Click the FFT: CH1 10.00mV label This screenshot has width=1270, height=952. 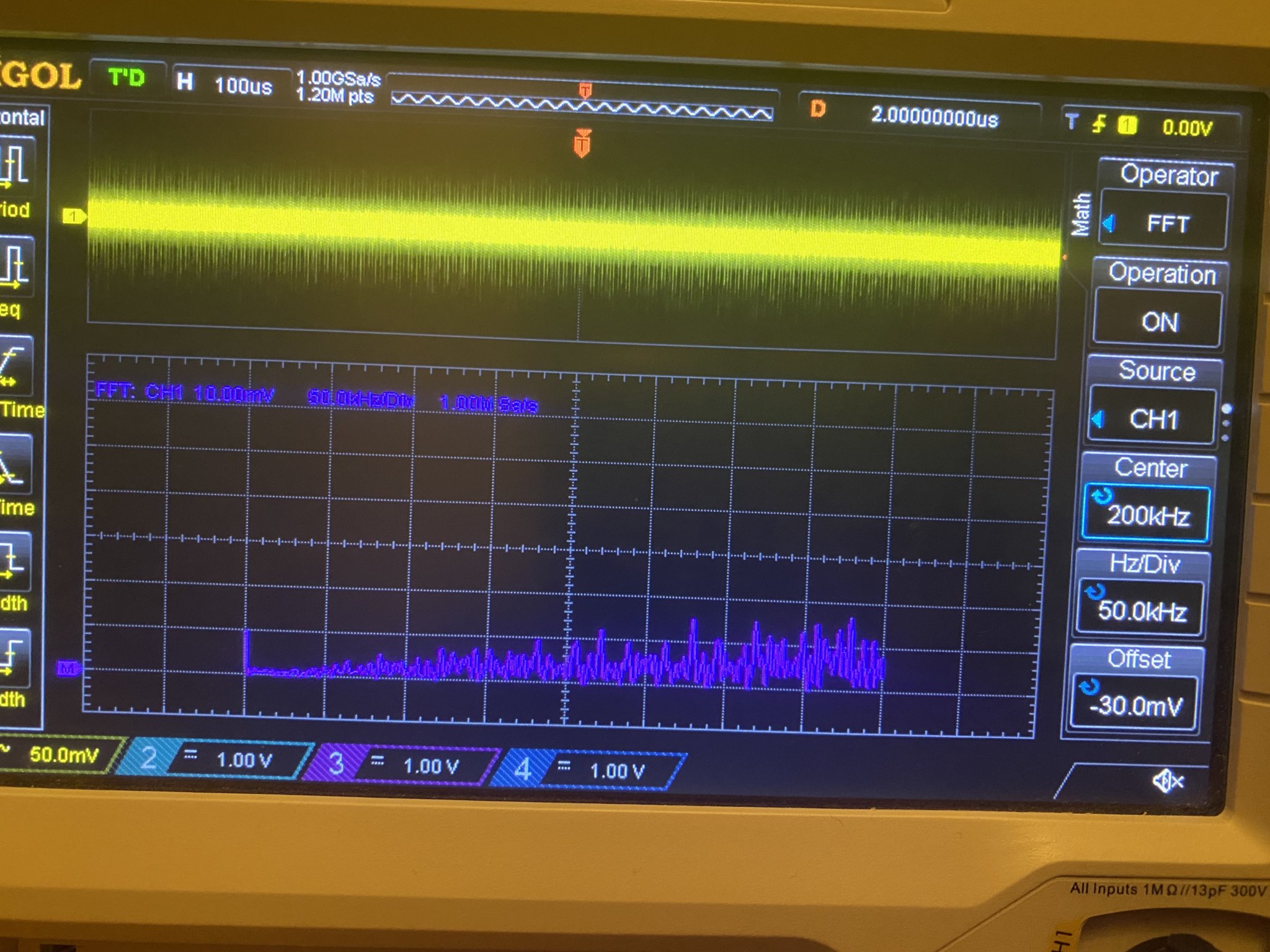click(x=185, y=393)
